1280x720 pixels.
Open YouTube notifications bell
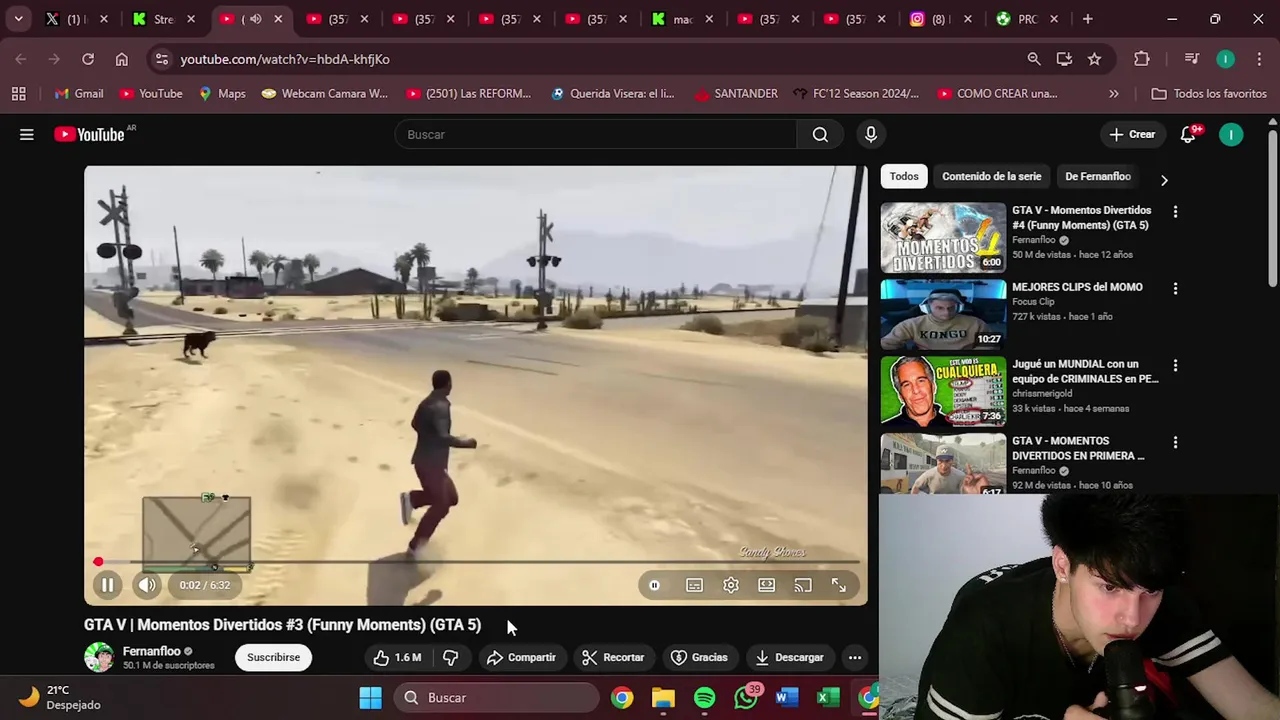pos(1188,134)
